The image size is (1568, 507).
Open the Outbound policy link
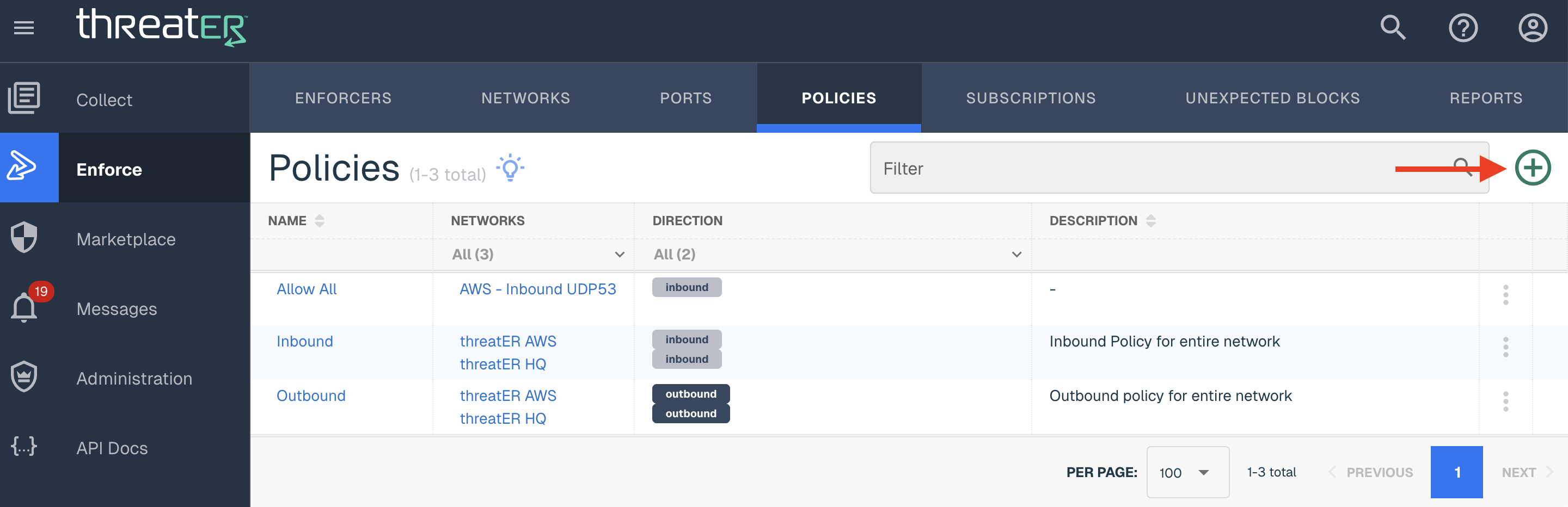[310, 395]
